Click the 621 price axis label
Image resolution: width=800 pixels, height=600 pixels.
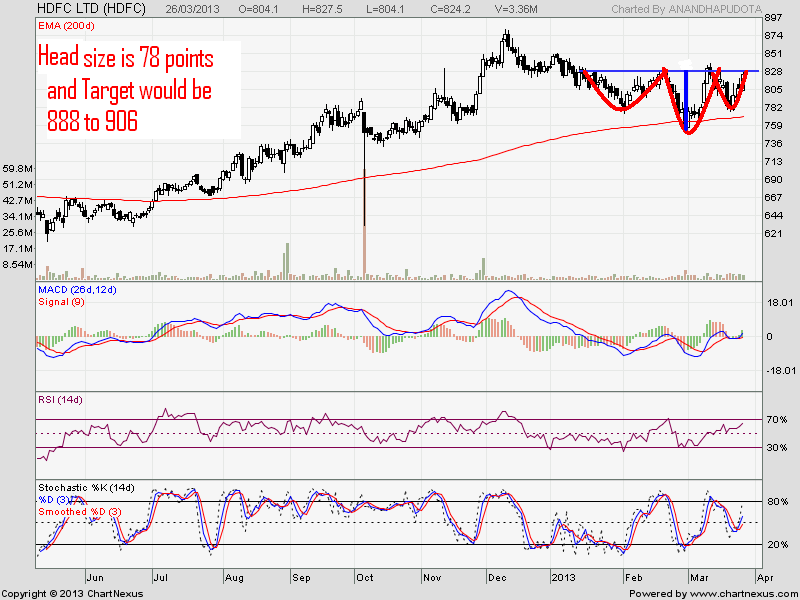coord(773,234)
